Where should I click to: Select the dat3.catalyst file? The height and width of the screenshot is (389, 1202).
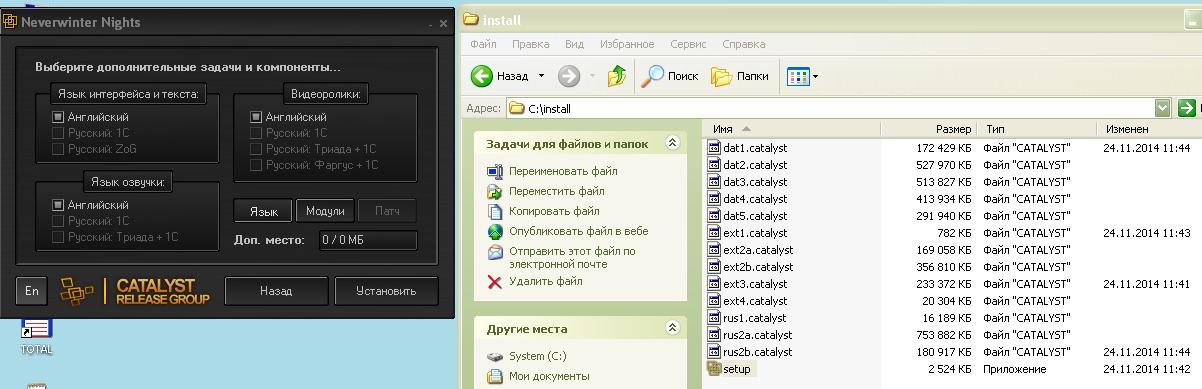pyautogui.click(x=747, y=181)
